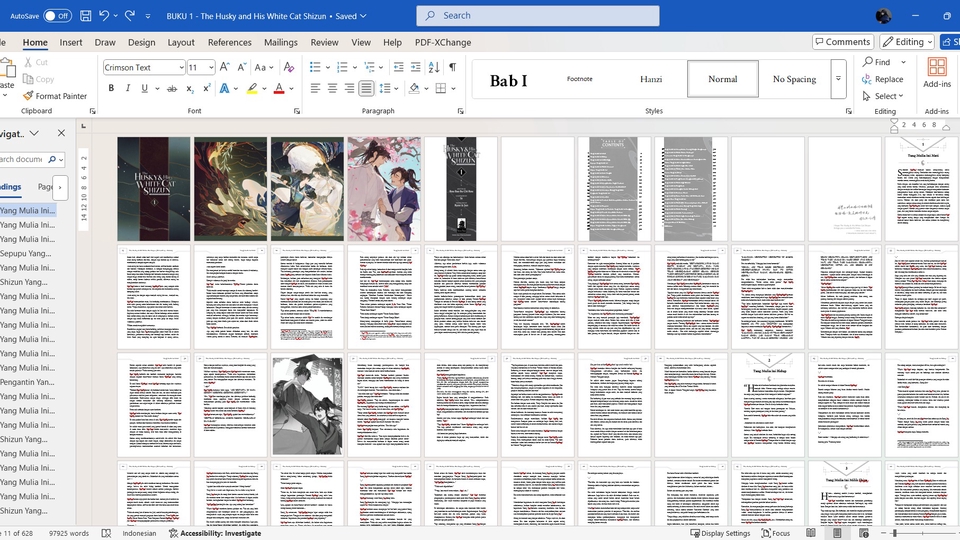Click the Undo arrow icon
960x540 pixels.
coord(104,16)
